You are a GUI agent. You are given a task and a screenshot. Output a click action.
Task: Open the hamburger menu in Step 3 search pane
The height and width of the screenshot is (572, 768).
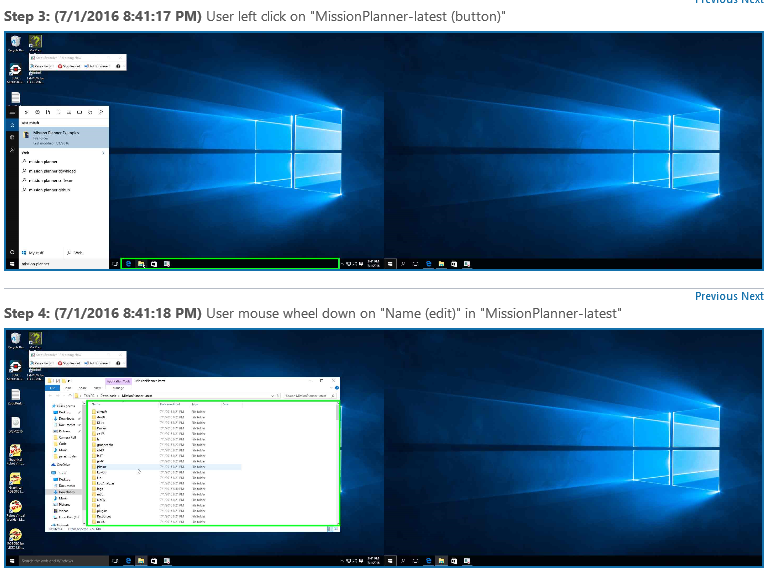click(12, 112)
